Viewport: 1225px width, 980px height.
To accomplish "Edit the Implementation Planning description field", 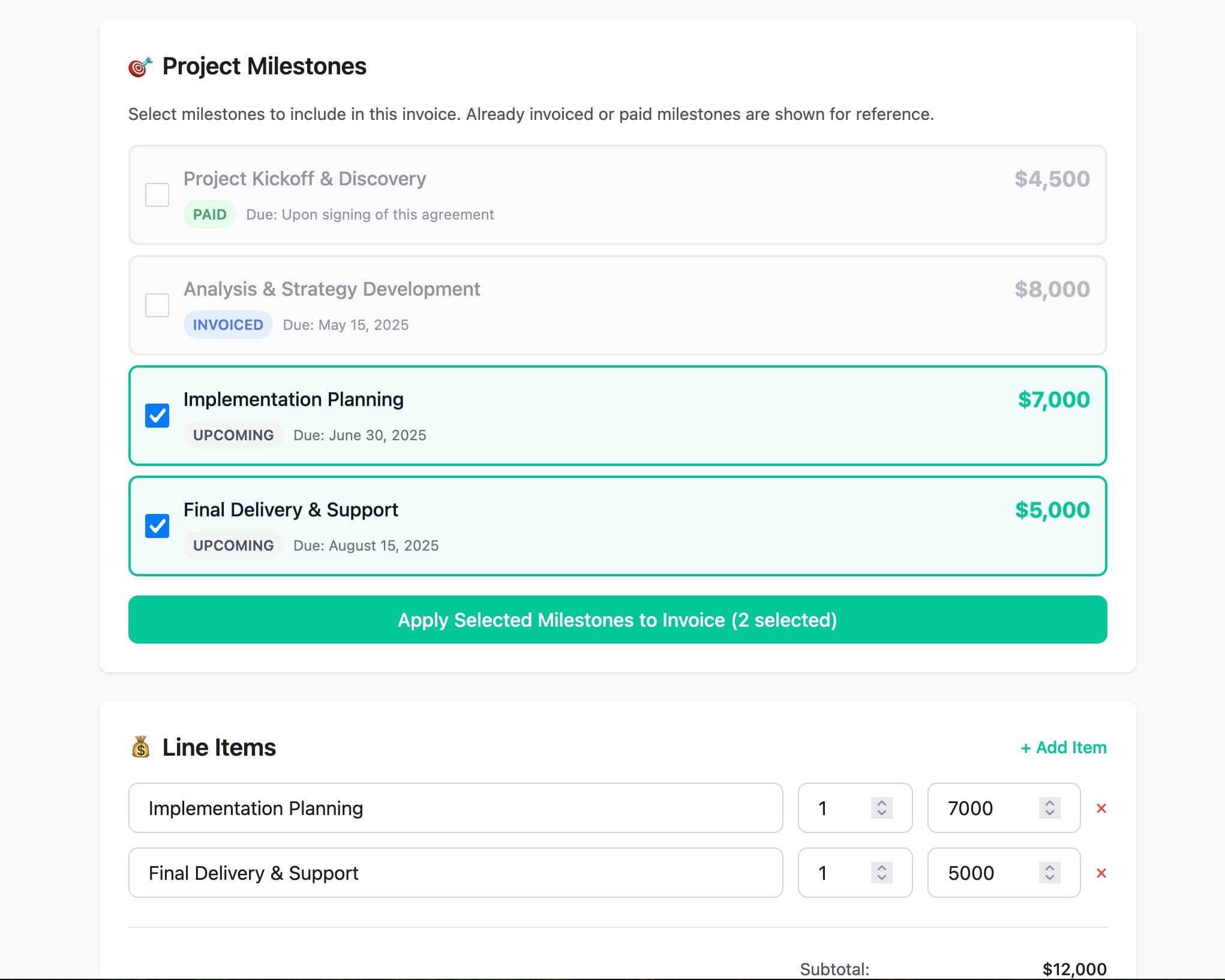I will [x=455, y=808].
